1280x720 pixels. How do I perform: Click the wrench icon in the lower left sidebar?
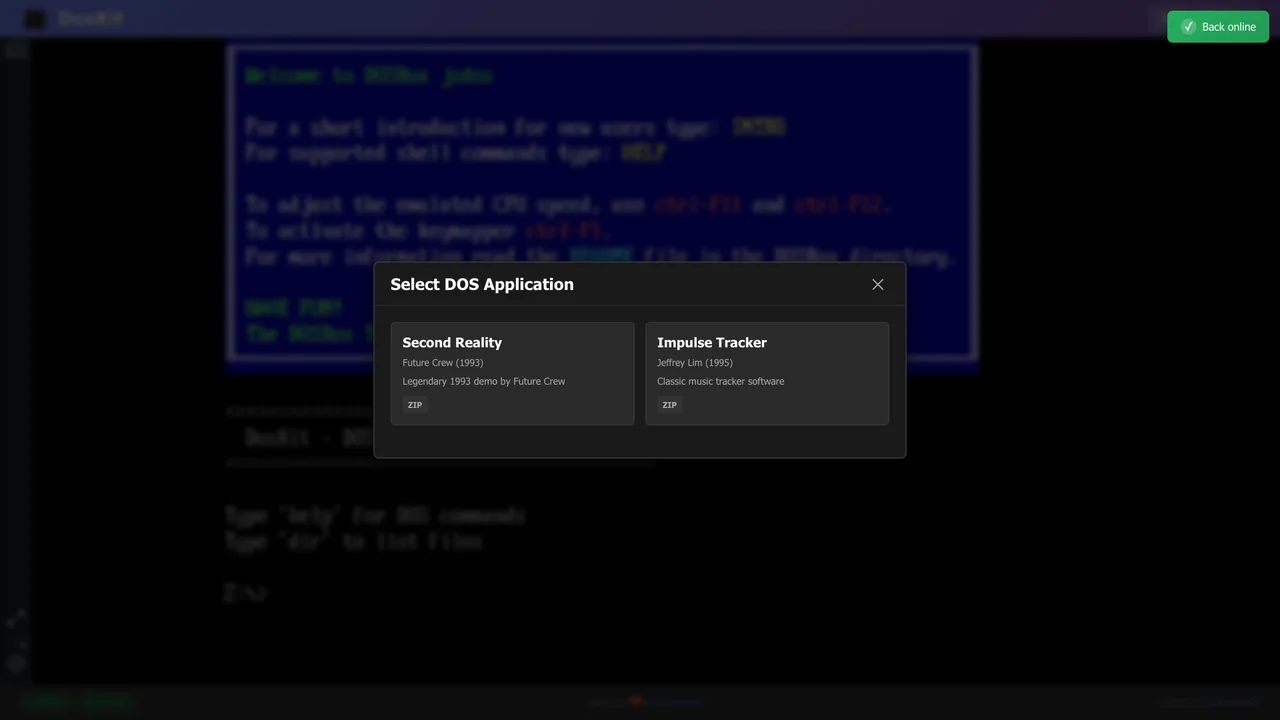pos(16,618)
